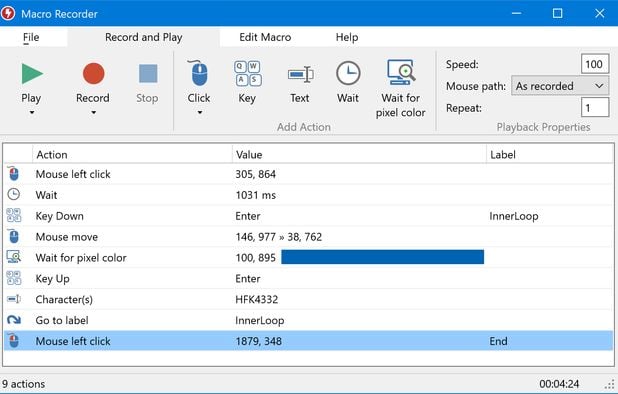Viewport: 618px width, 394px height.
Task: Click the Repeat count input field
Action: [x=595, y=108]
